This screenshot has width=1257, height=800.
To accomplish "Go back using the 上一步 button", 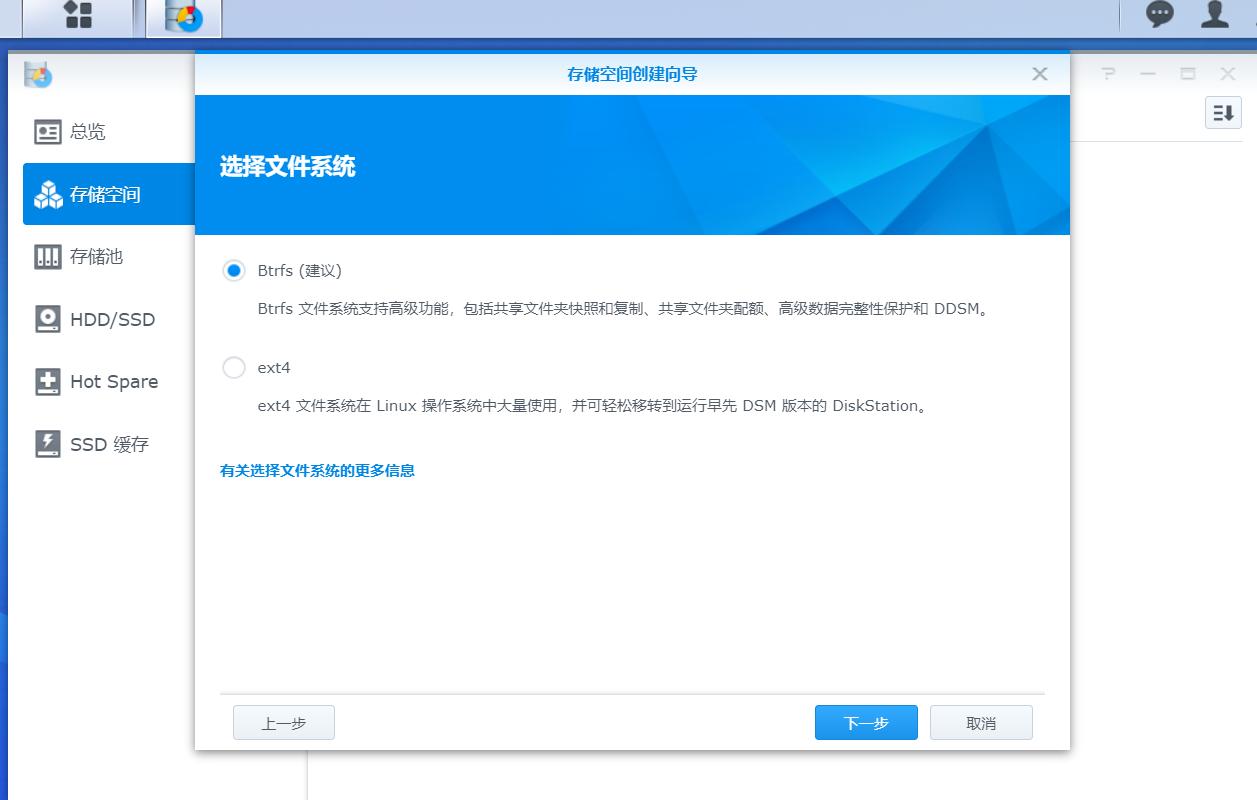I will 284,722.
